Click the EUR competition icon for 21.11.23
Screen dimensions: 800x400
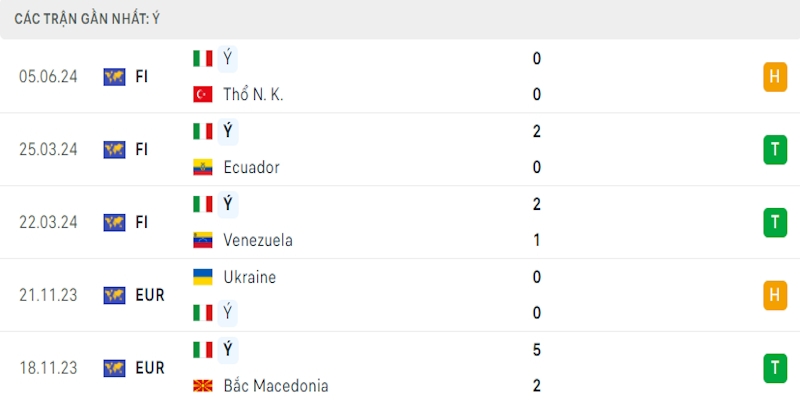114,295
